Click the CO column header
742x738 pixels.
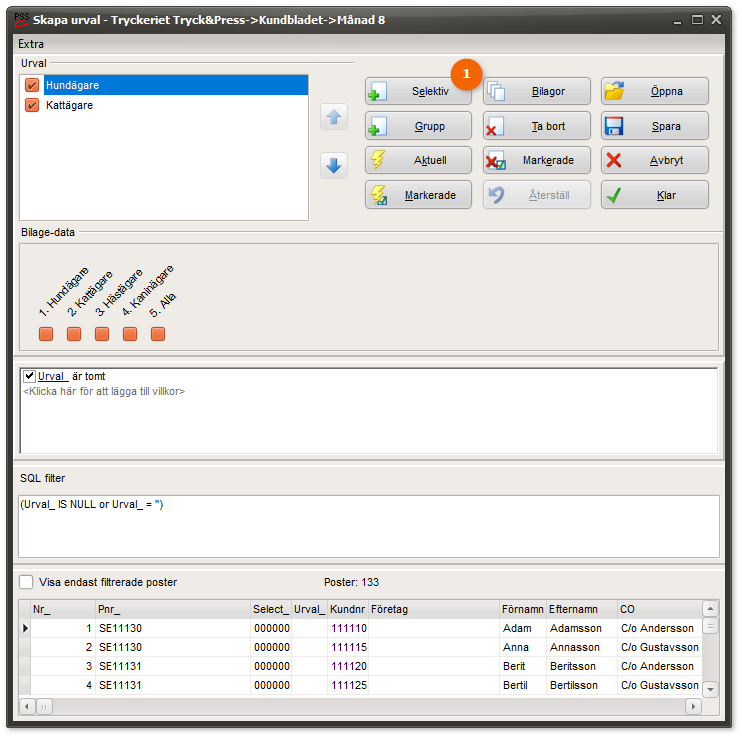(x=660, y=609)
